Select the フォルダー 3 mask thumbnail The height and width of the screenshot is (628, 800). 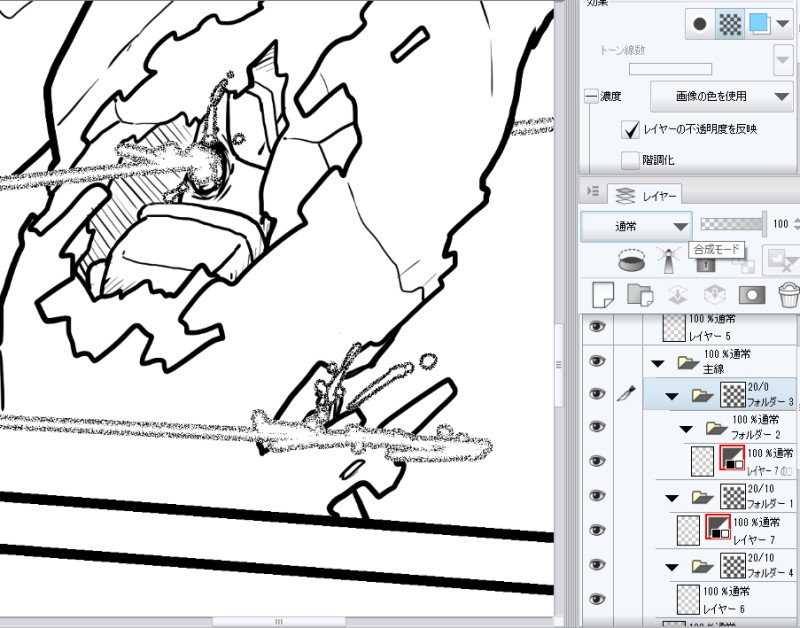733,395
